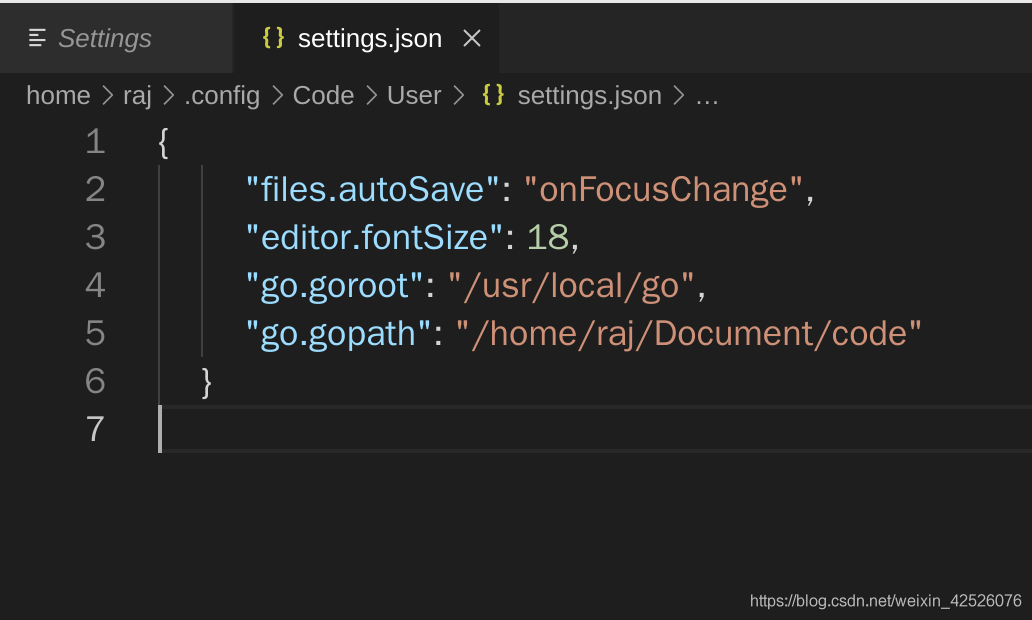Viewport: 1032px width, 620px height.
Task: Switch to the Settings tab
Action: point(105,39)
